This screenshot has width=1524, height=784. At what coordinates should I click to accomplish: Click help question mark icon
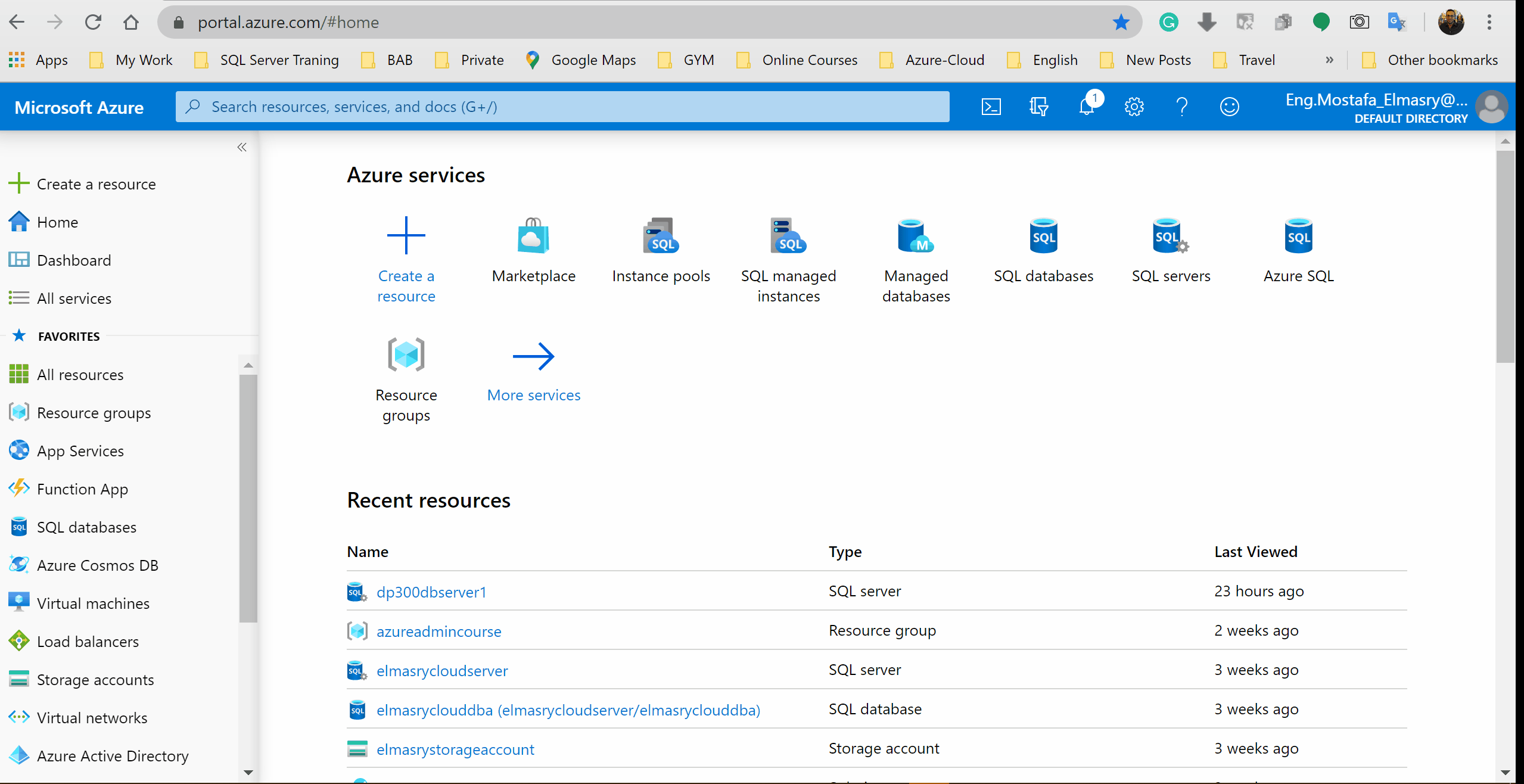point(1182,107)
